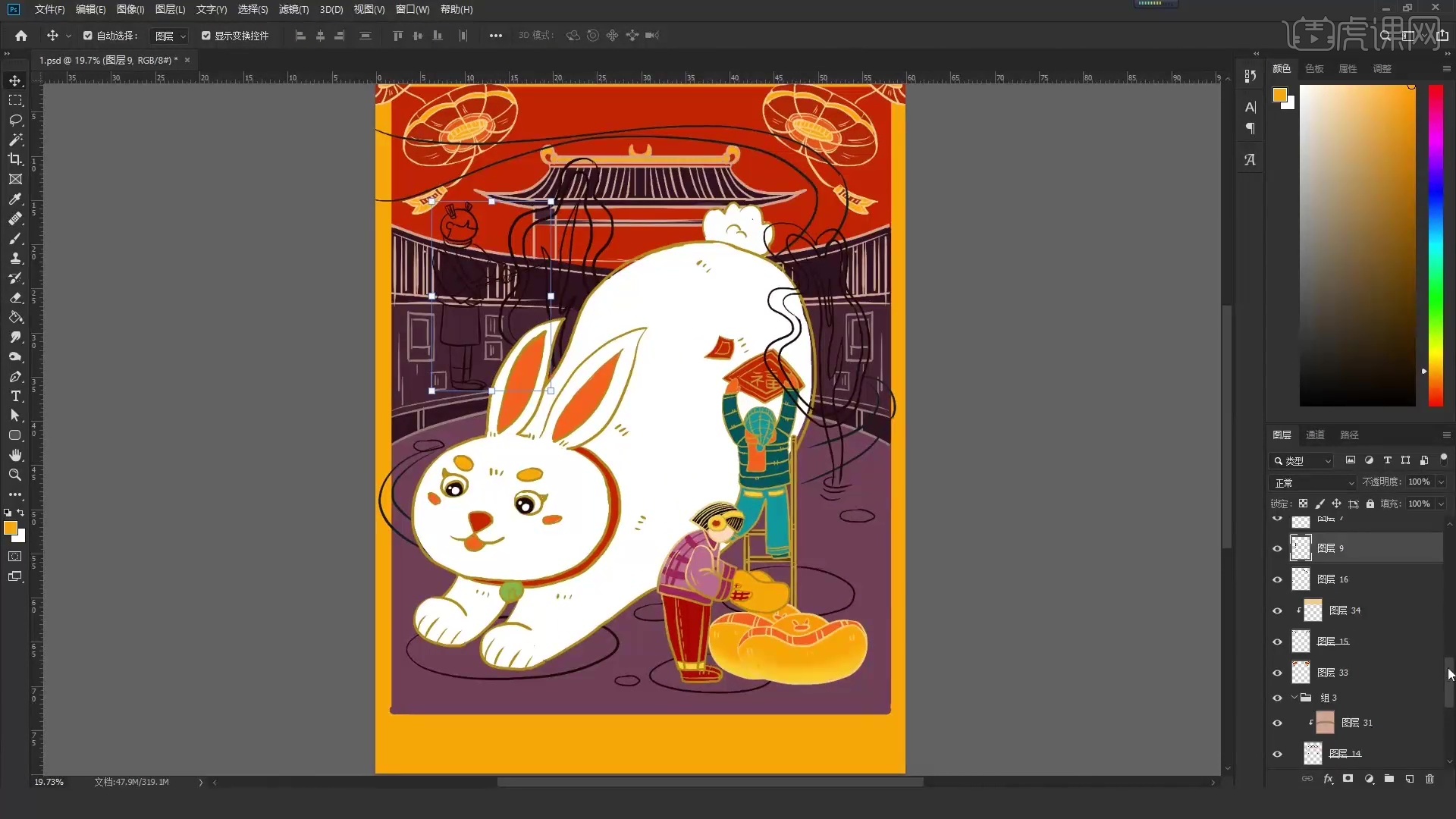Select the Rounded Rectangle shape tool
Image resolution: width=1456 pixels, height=819 pixels.
15,435
